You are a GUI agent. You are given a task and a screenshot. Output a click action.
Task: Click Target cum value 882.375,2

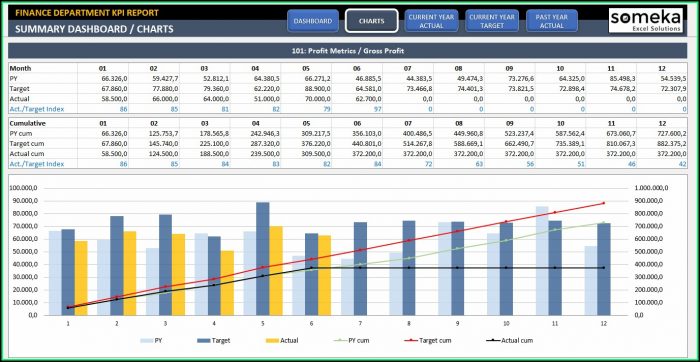671,144
